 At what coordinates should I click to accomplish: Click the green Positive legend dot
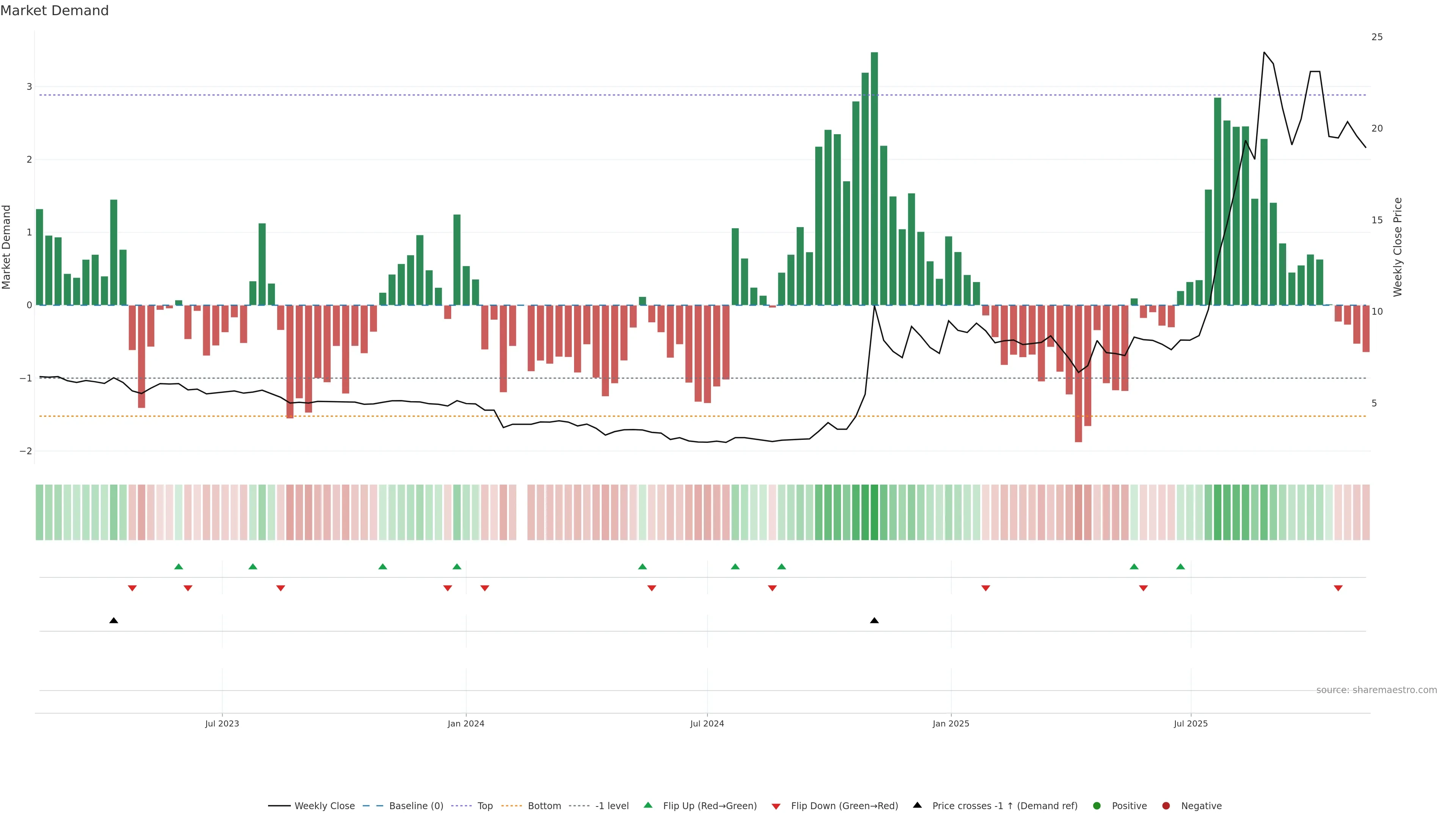pyautogui.click(x=1097, y=805)
